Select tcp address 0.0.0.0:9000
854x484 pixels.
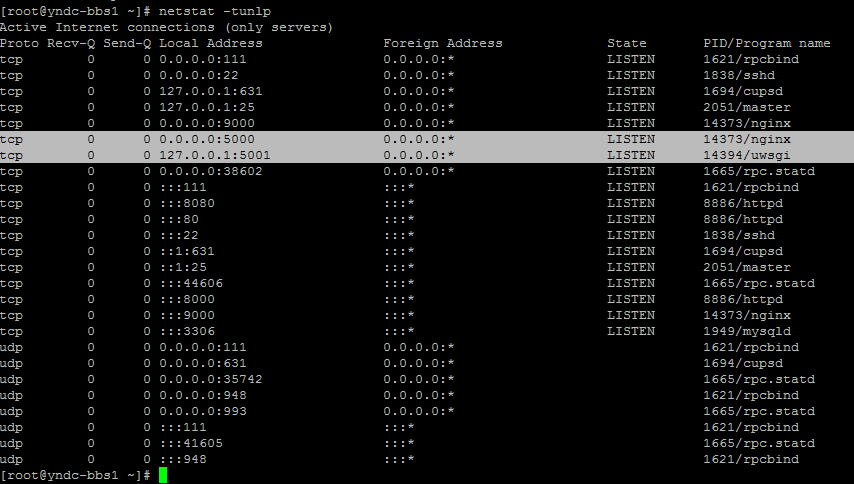tap(206, 123)
